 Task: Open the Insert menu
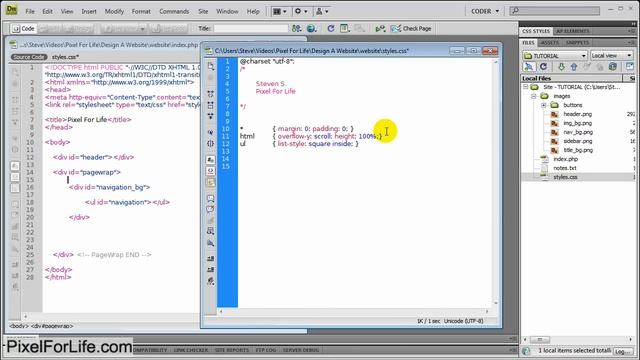pyautogui.click(x=89, y=11)
